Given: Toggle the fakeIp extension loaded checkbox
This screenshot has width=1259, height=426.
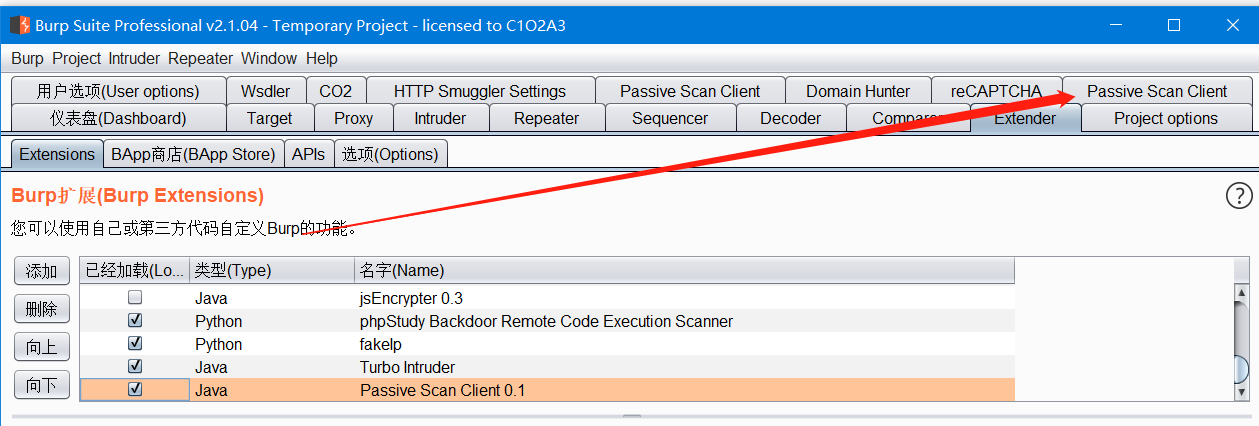Looking at the screenshot, I should tap(135, 344).
